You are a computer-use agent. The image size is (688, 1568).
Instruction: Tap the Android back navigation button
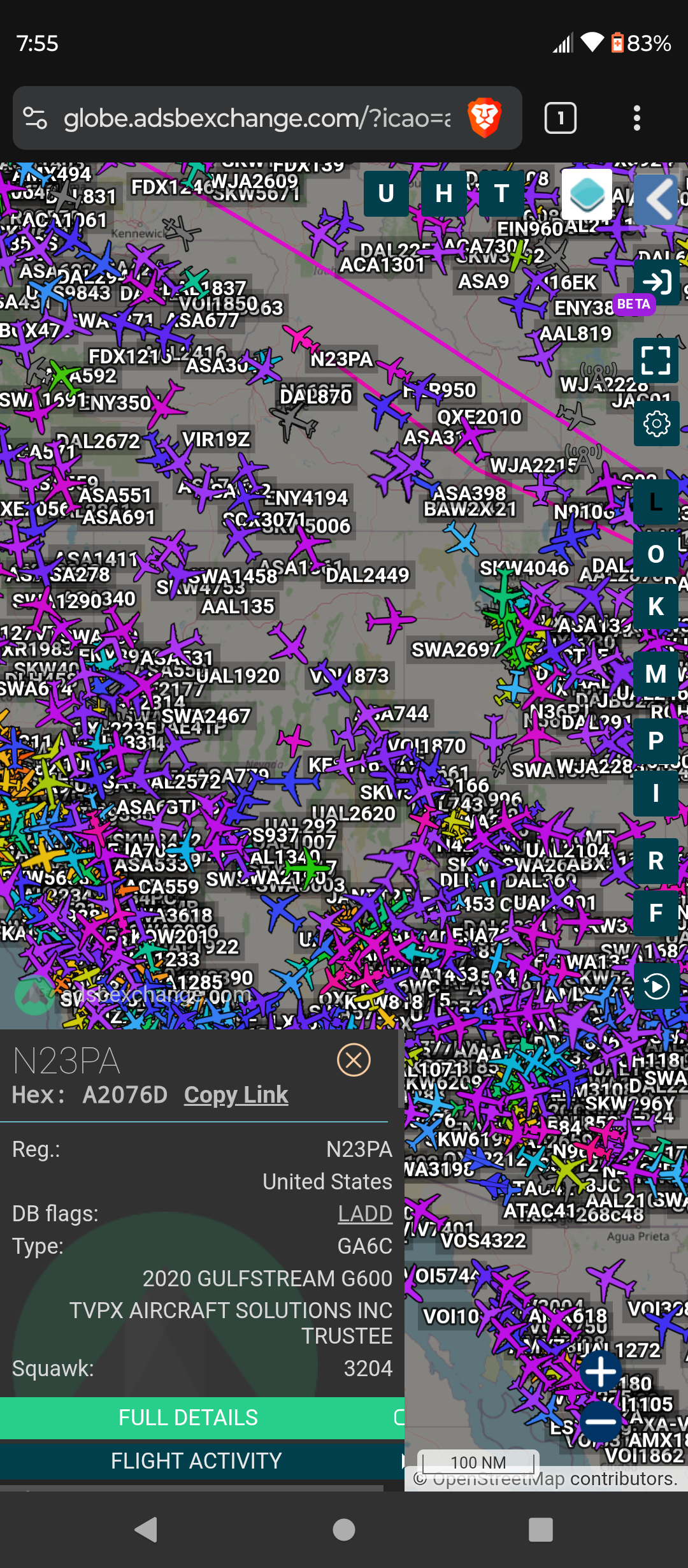[147, 1530]
